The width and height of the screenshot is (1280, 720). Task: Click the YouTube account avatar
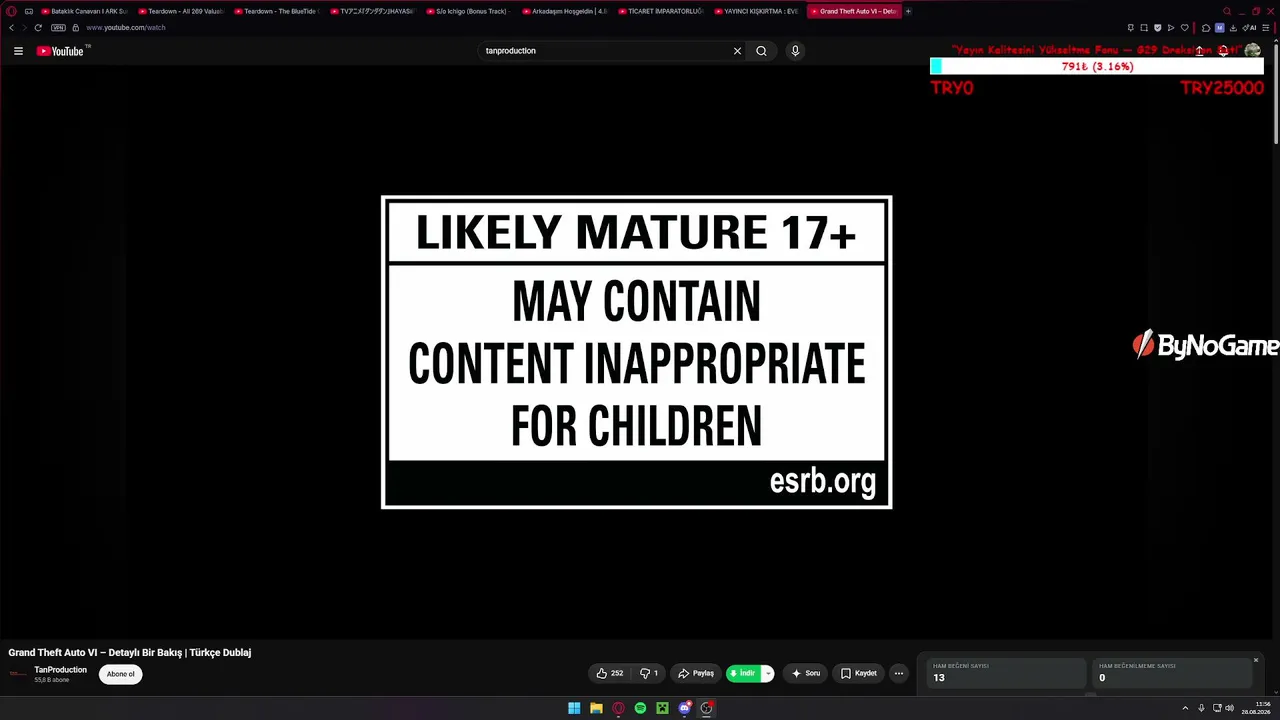tap(1252, 51)
